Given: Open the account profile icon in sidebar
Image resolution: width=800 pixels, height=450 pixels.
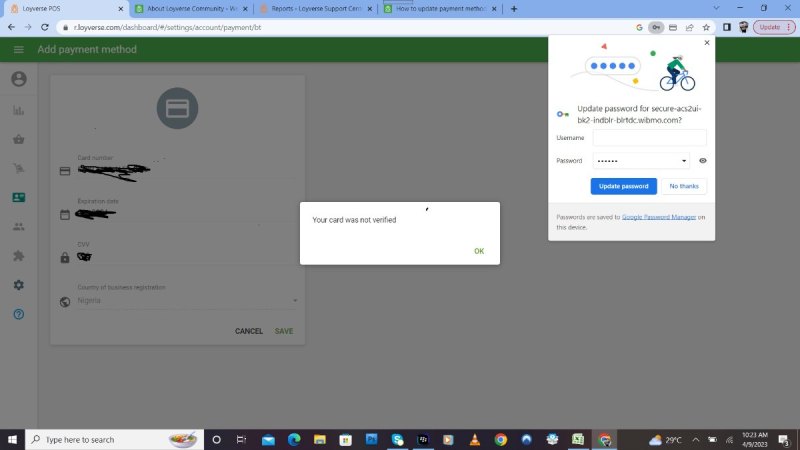Looking at the screenshot, I should click(18, 79).
